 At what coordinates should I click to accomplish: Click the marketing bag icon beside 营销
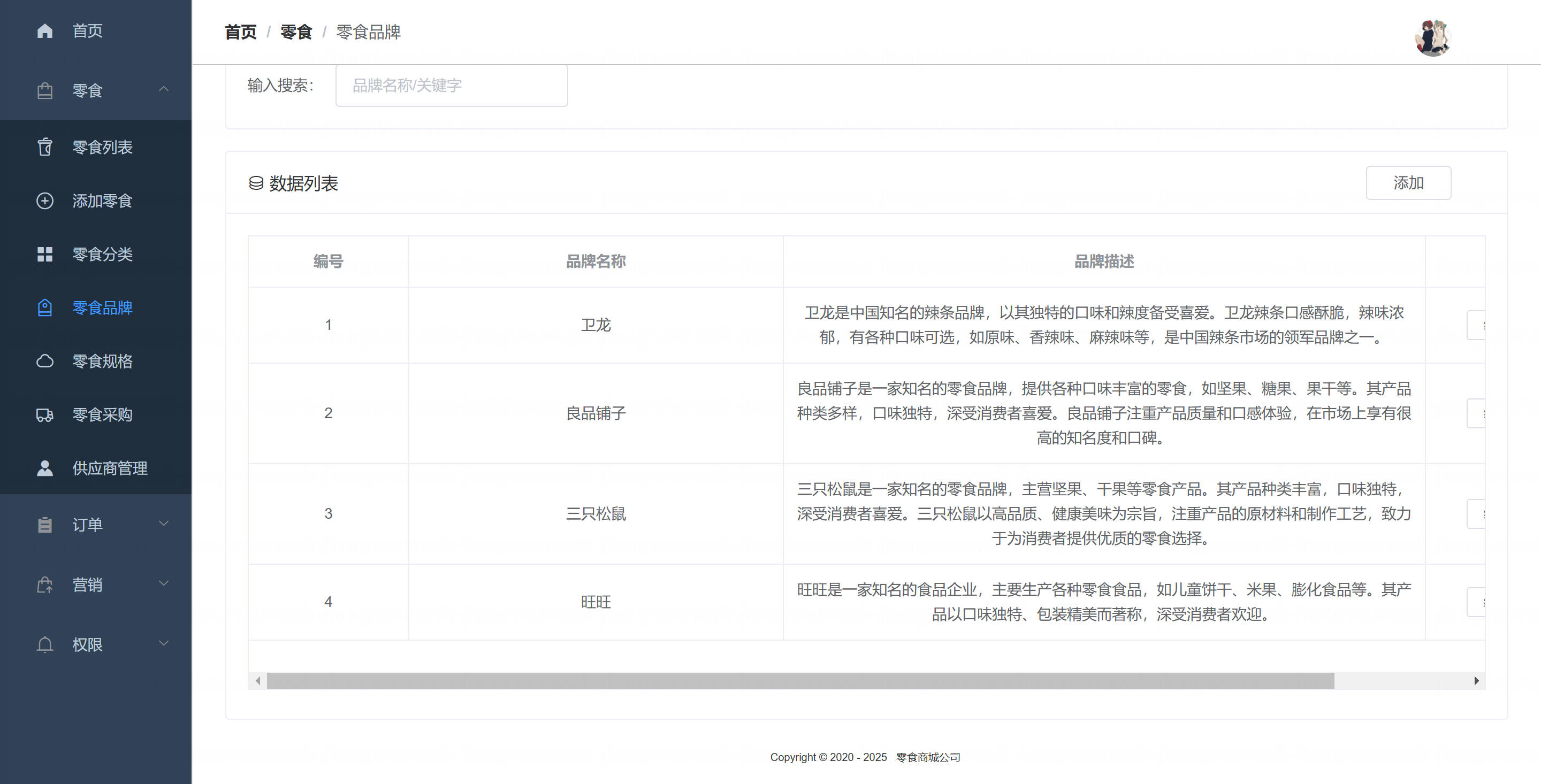[x=45, y=585]
